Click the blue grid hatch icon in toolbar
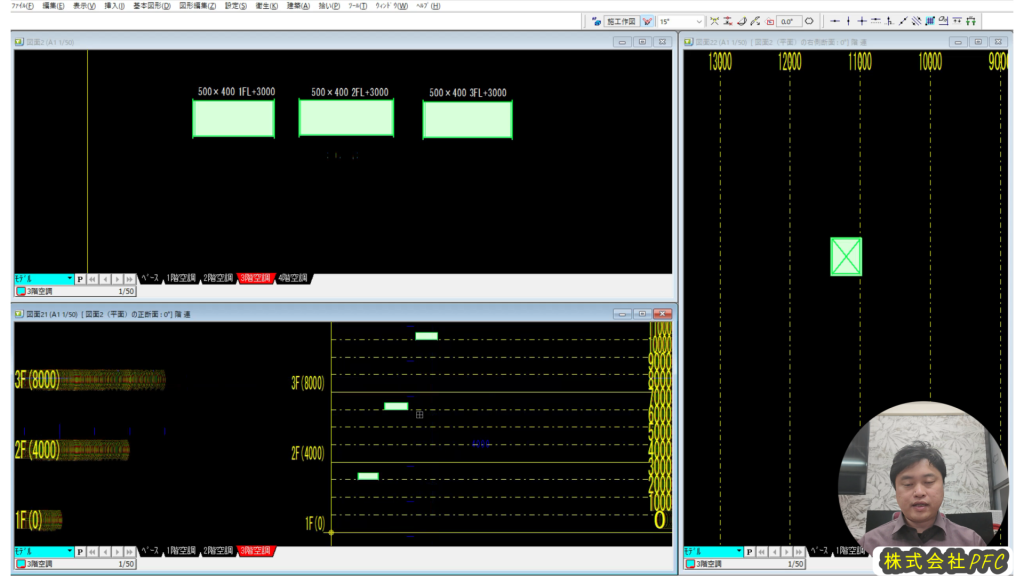 929,21
